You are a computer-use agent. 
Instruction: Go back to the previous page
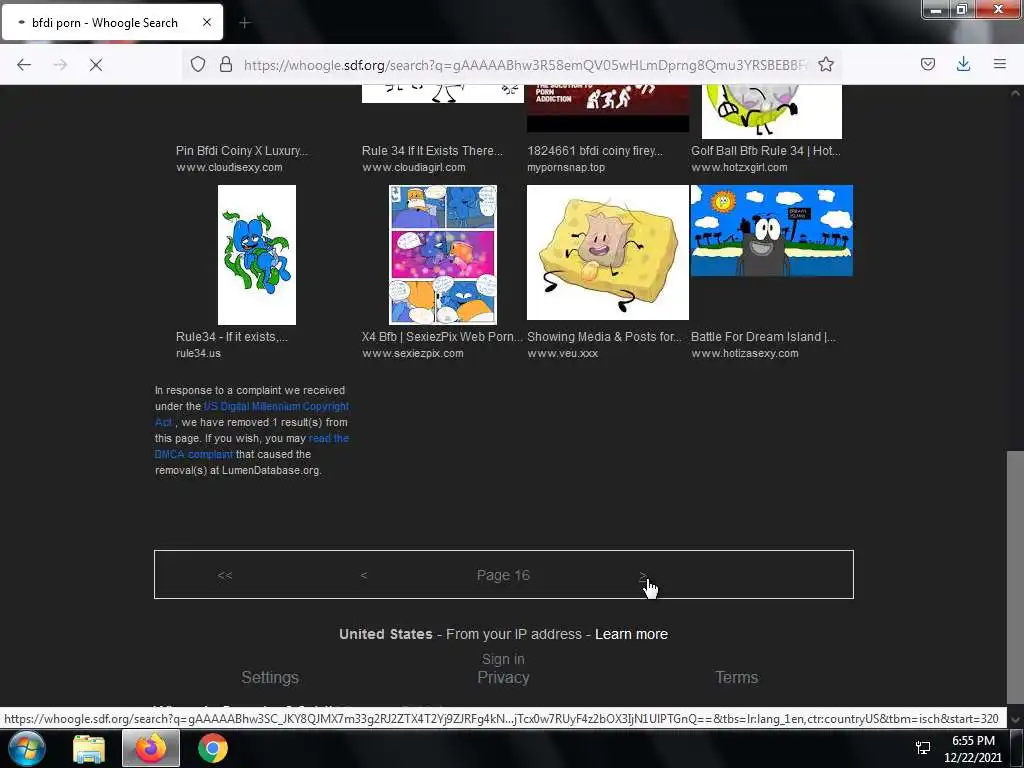[24, 65]
